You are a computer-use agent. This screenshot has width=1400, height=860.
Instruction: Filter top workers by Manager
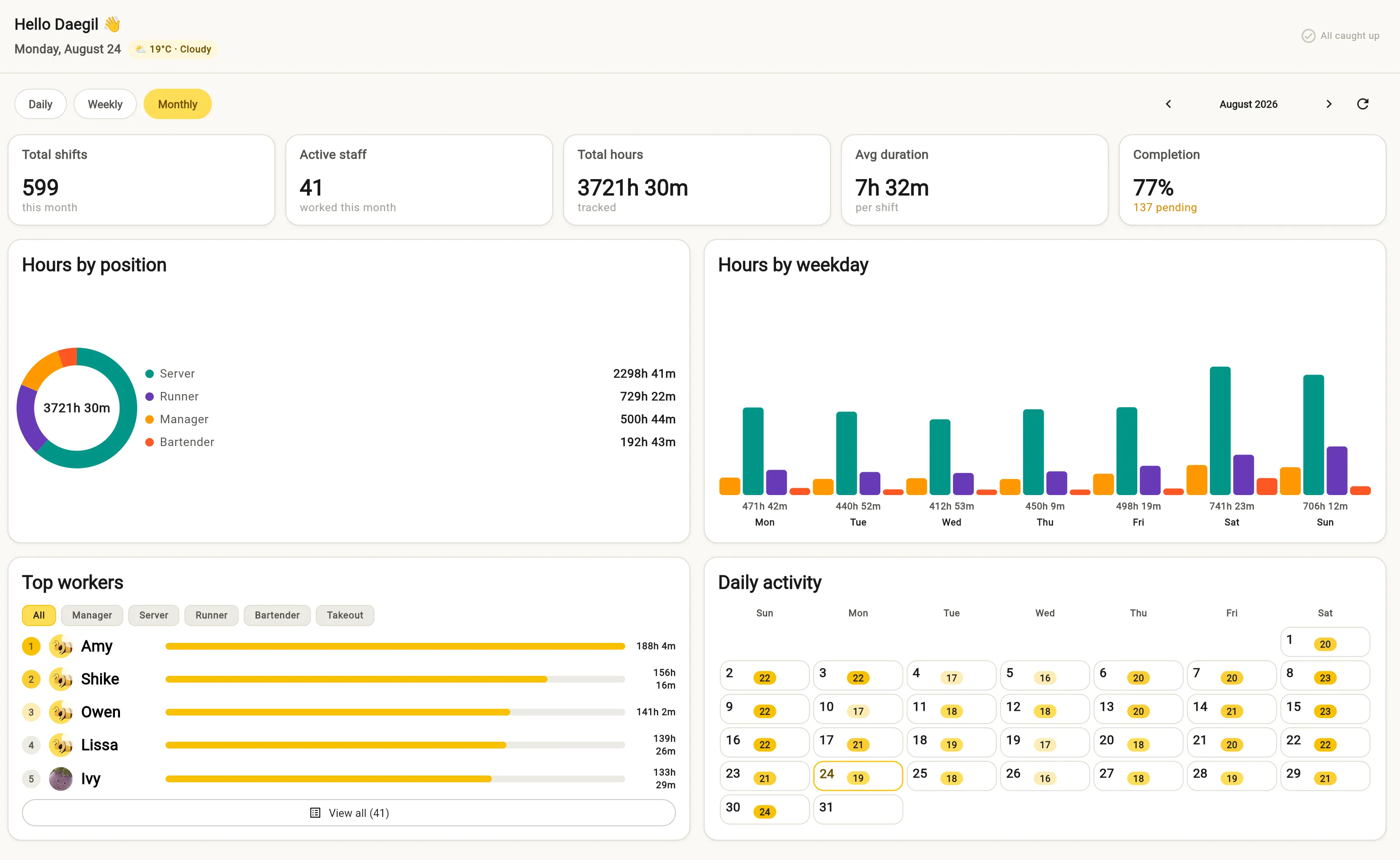[x=92, y=615]
